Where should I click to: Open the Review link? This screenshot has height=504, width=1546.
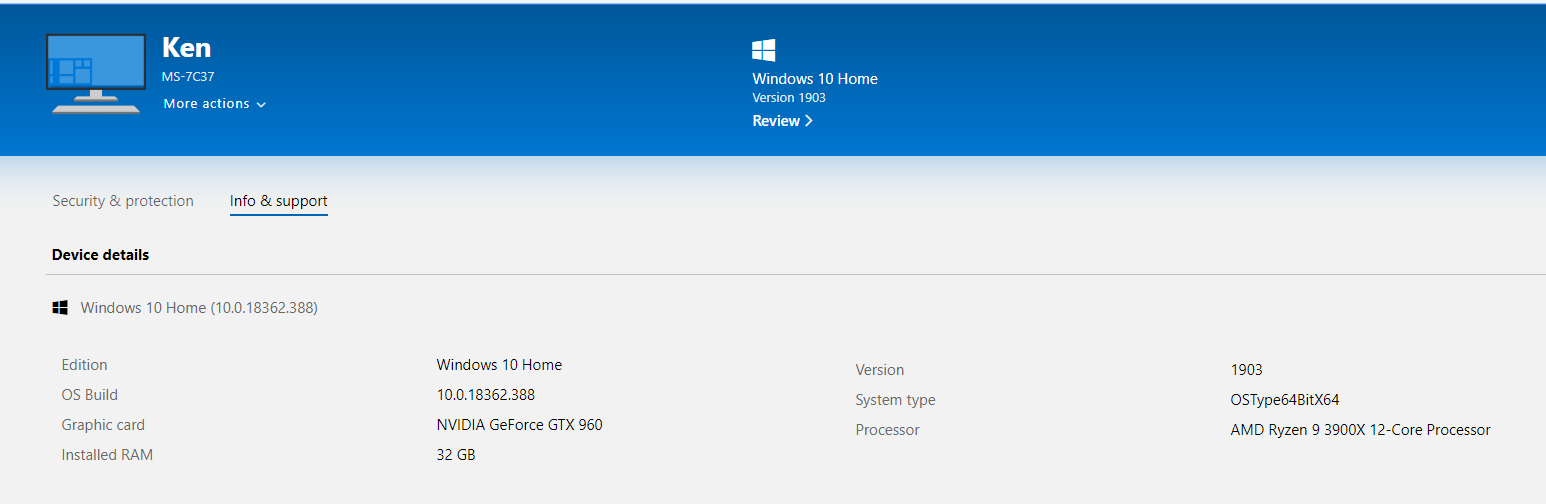(x=782, y=121)
